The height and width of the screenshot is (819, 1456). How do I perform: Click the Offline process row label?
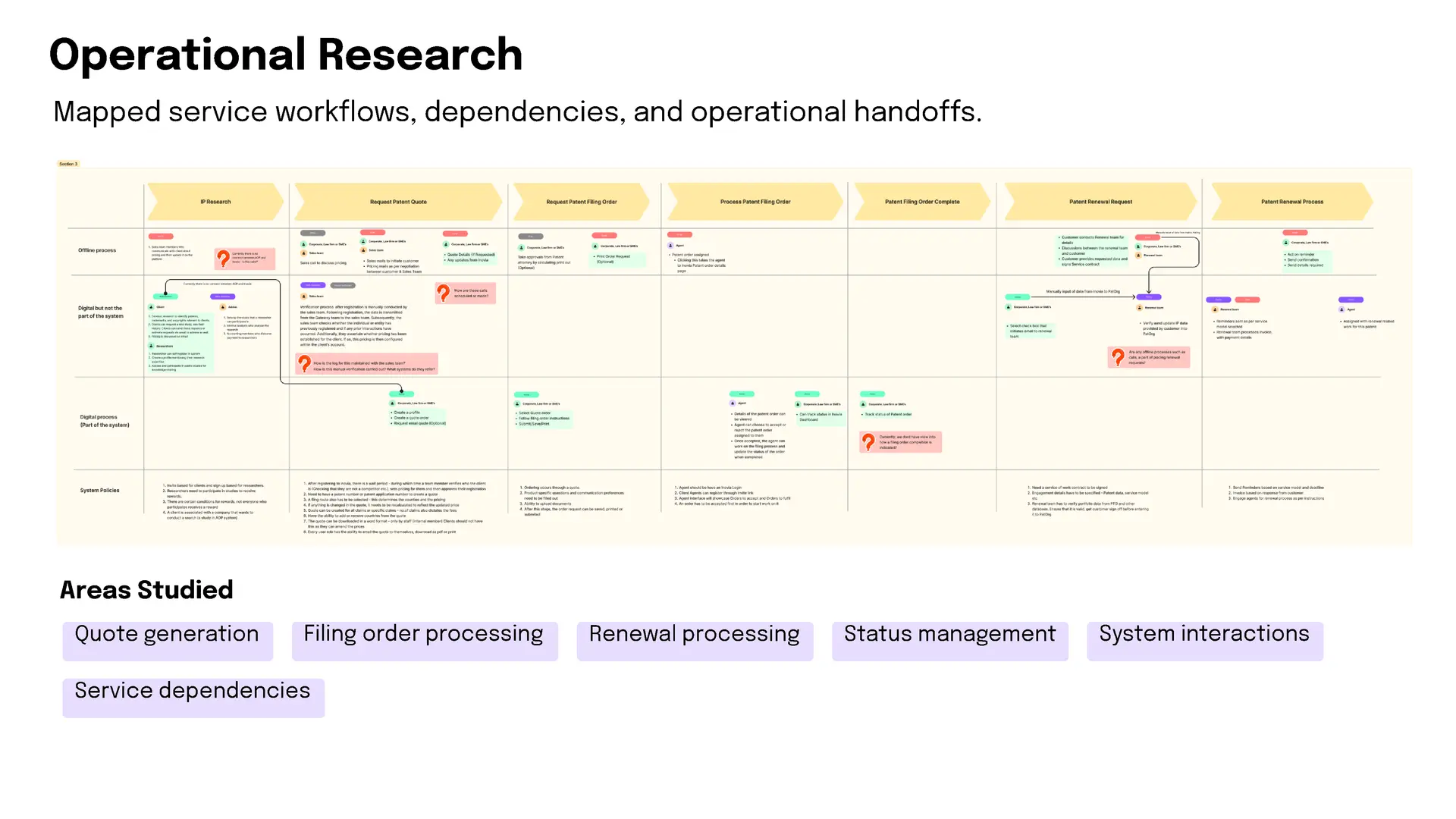tap(97, 250)
